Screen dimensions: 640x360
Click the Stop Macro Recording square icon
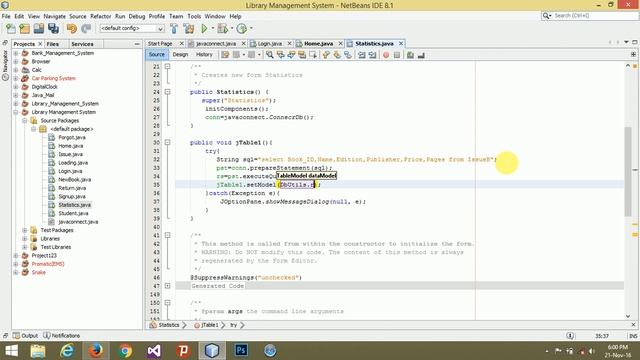(397, 55)
